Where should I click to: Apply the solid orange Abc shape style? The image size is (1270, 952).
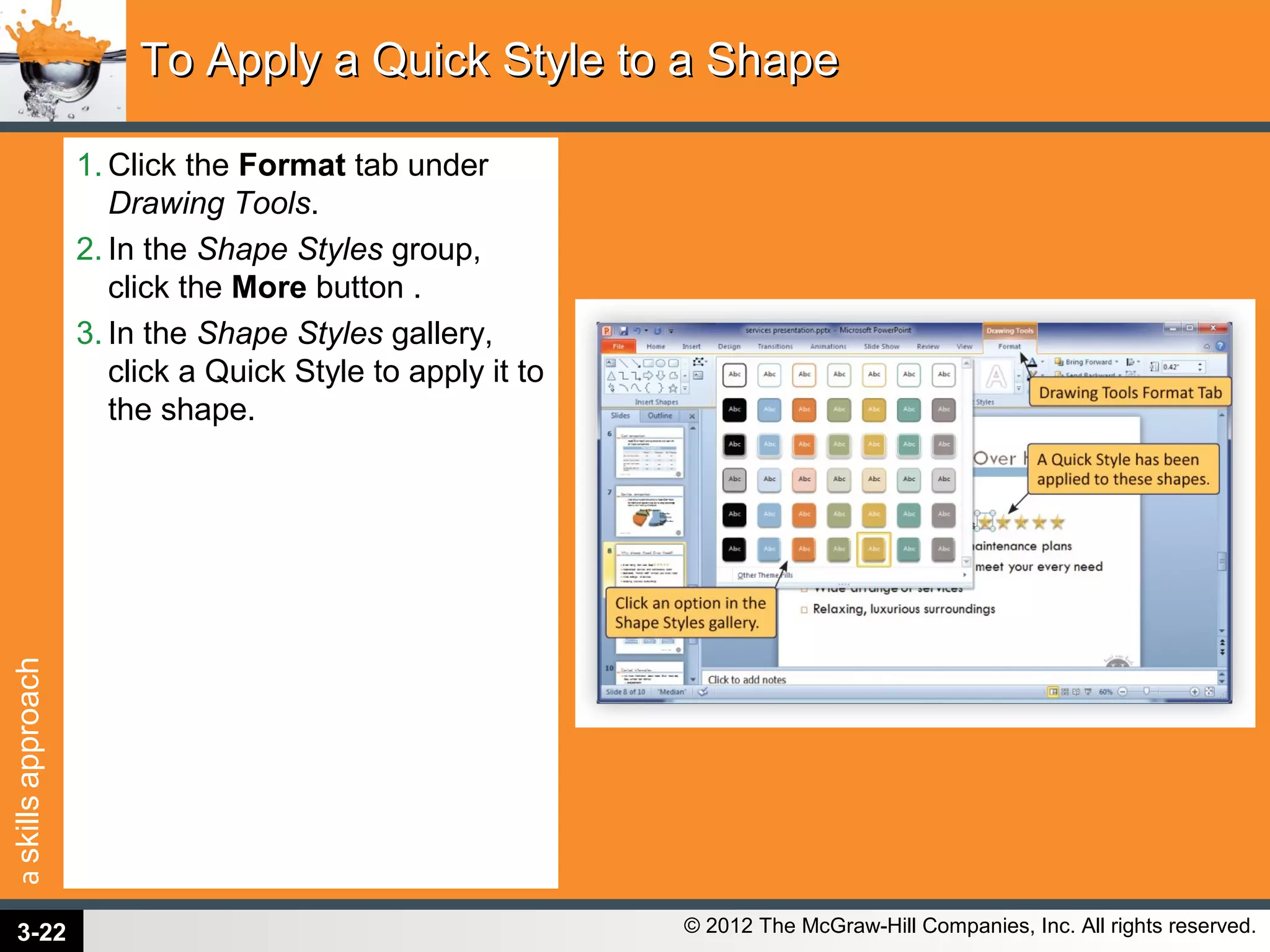click(x=804, y=410)
